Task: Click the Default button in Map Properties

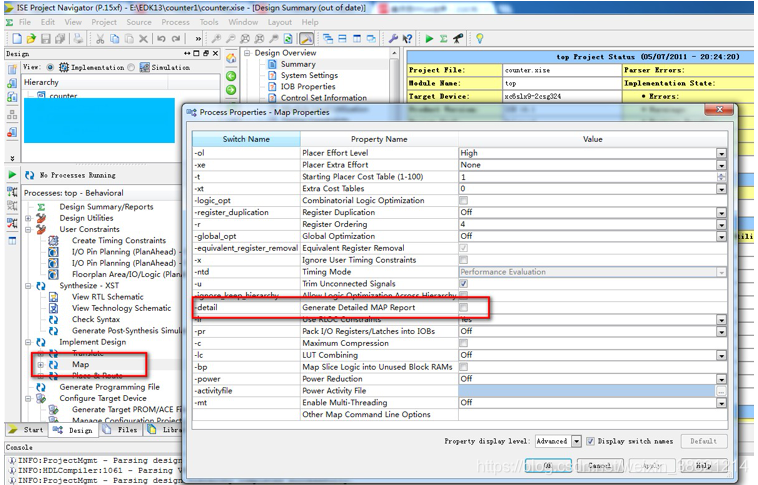Action: 703,441
